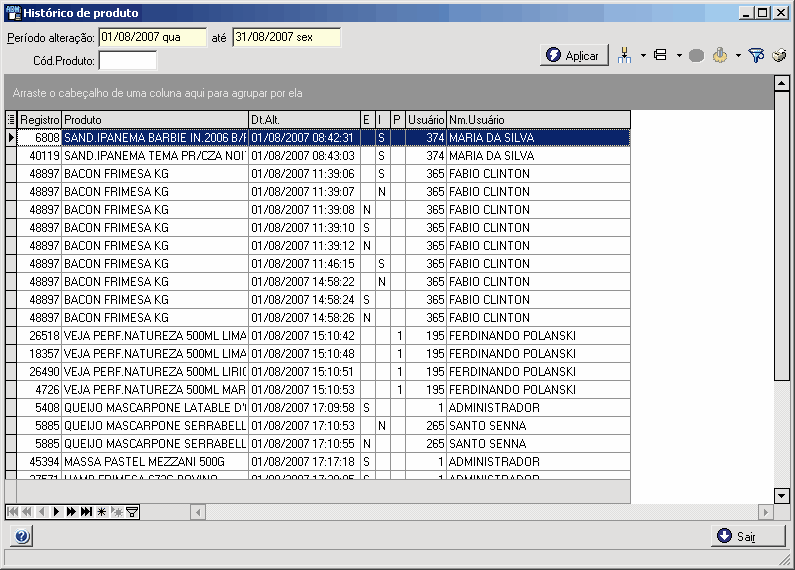The width and height of the screenshot is (795, 570).
Task: Click the goto bookmark navigator icon
Action: coord(117,512)
